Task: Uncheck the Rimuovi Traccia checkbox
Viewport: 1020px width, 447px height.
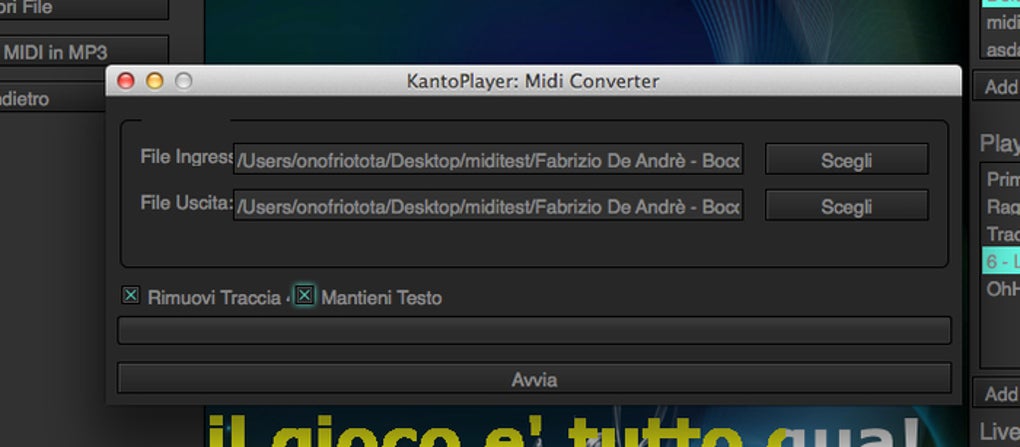Action: click(131, 295)
